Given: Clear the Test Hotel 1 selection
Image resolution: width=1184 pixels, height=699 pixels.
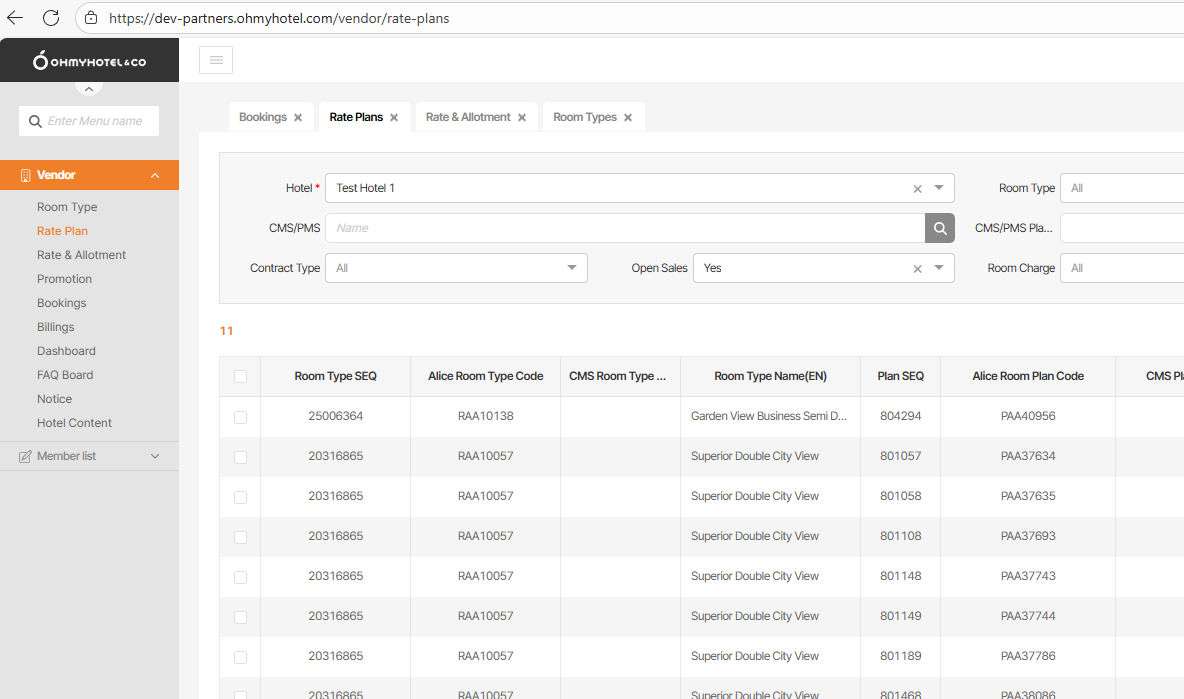Looking at the screenshot, I should pos(917,188).
